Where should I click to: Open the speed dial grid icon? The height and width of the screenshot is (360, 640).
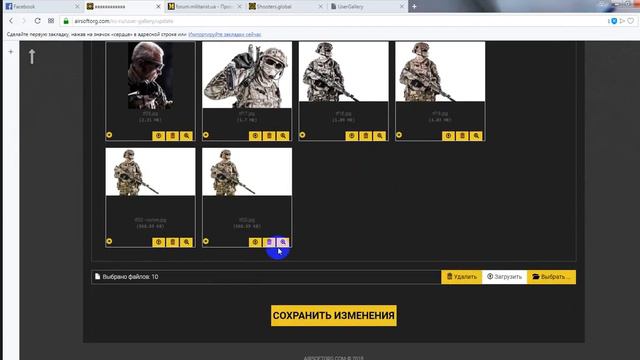51,21
